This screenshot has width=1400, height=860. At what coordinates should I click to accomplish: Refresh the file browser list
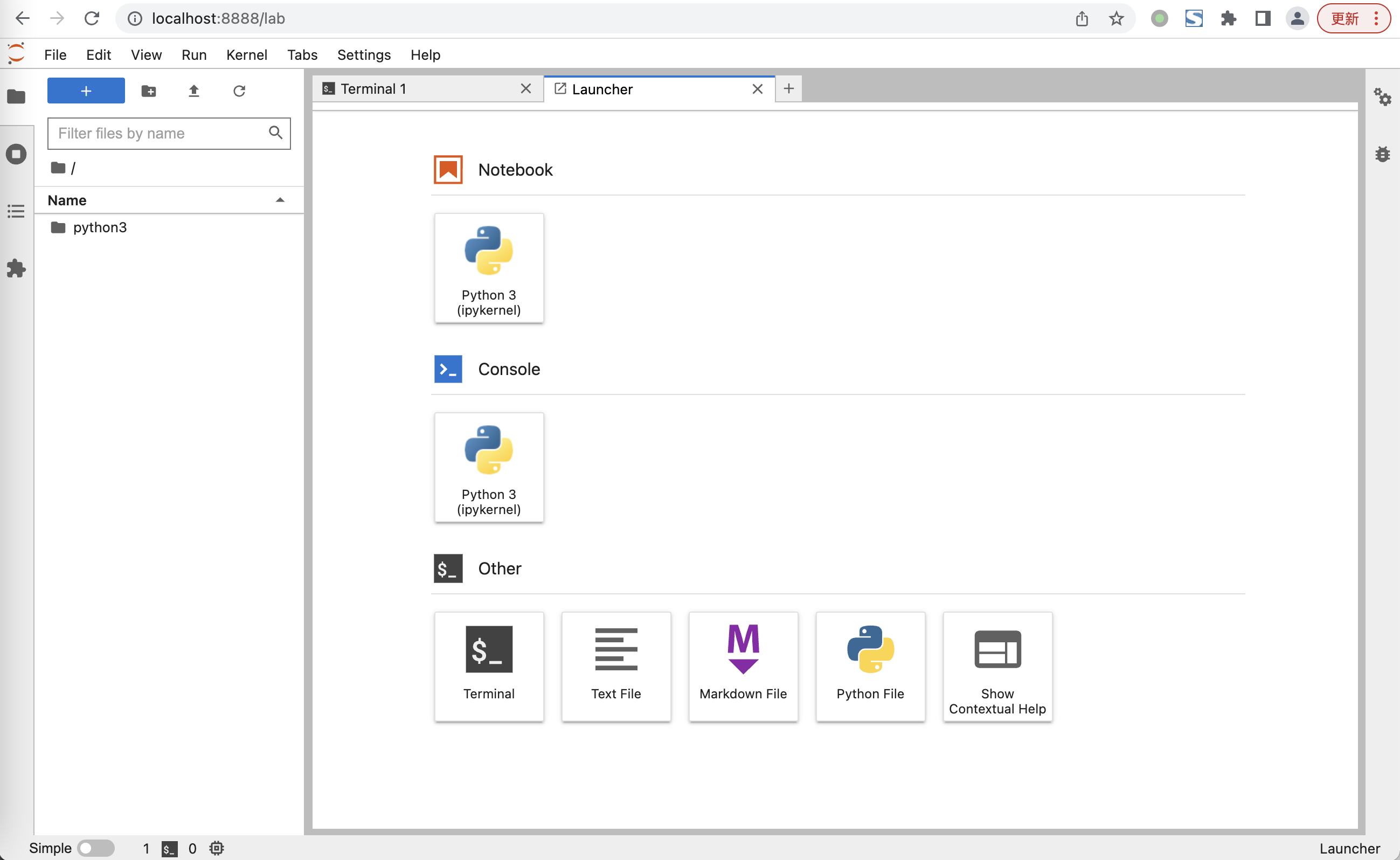point(239,91)
